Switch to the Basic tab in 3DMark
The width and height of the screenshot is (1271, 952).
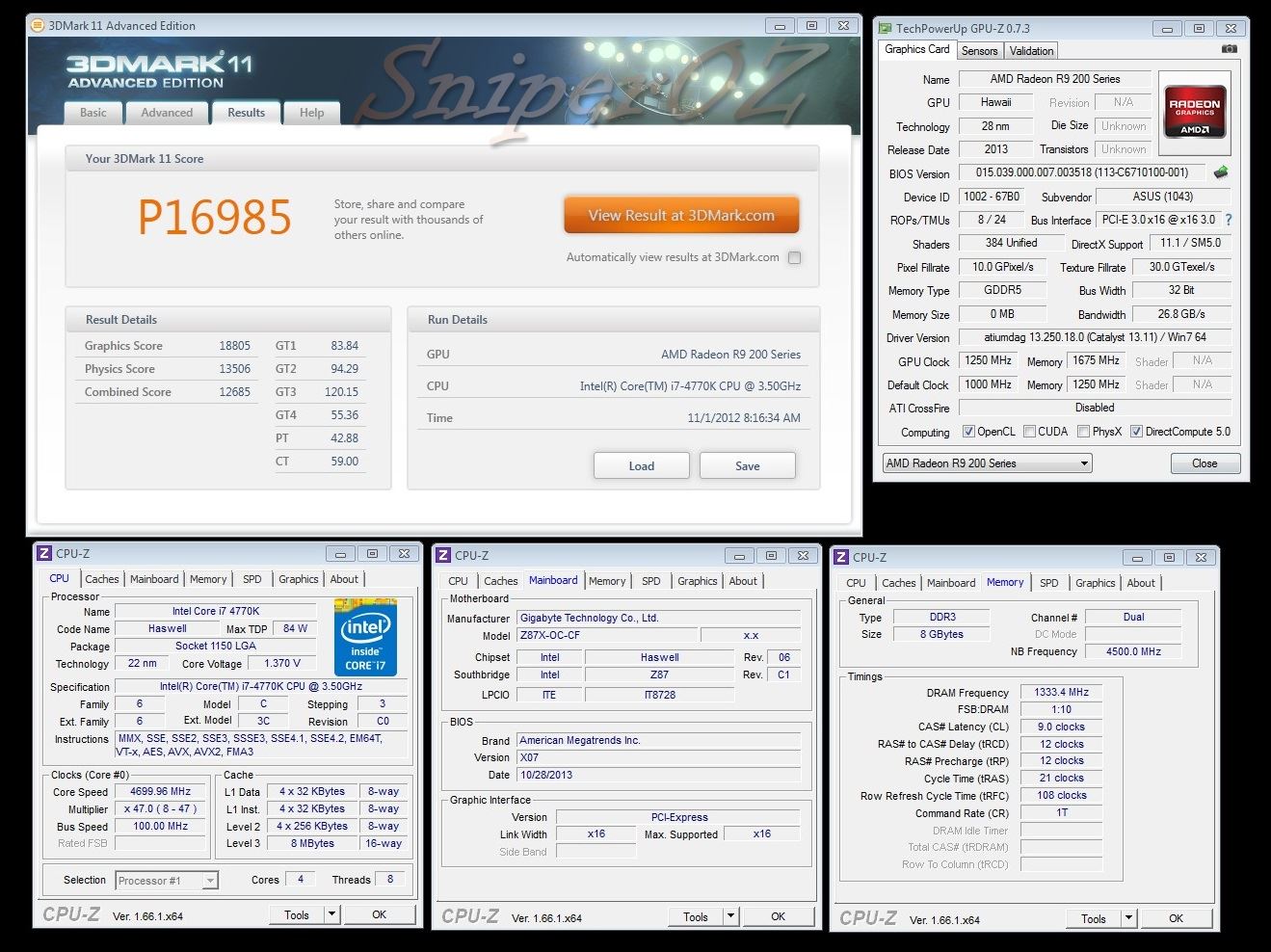93,113
